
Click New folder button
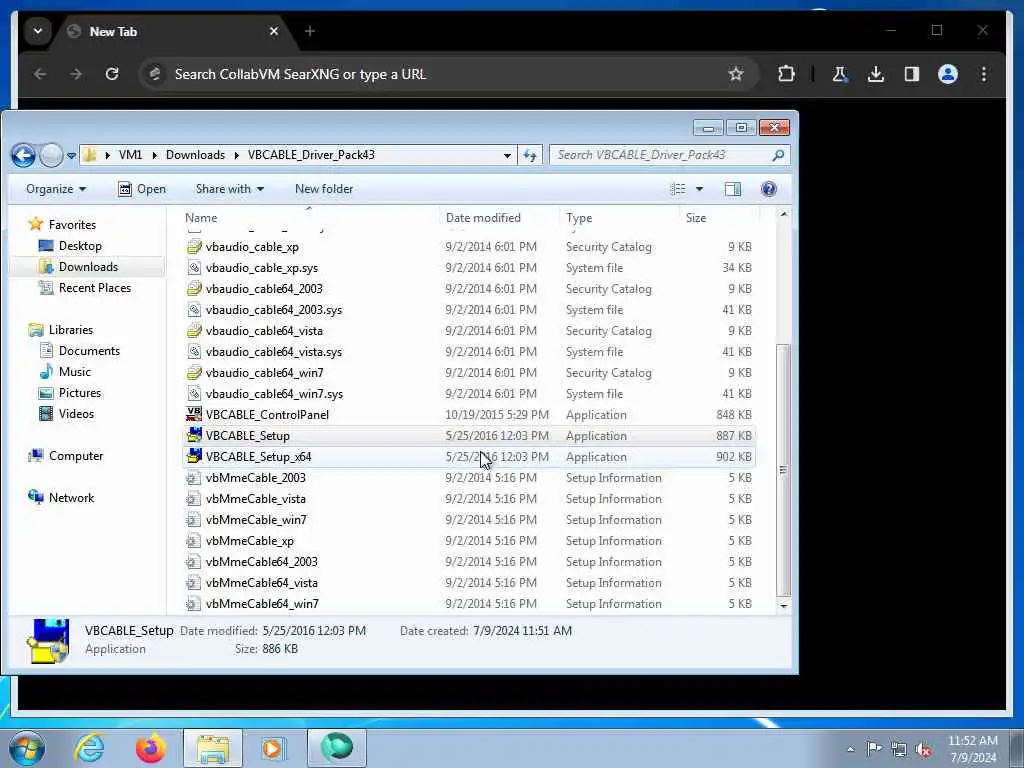tap(324, 189)
